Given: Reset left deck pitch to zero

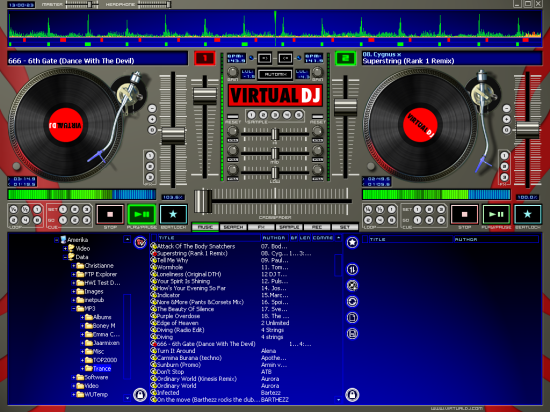Looking at the screenshot, I should [x=152, y=130].
